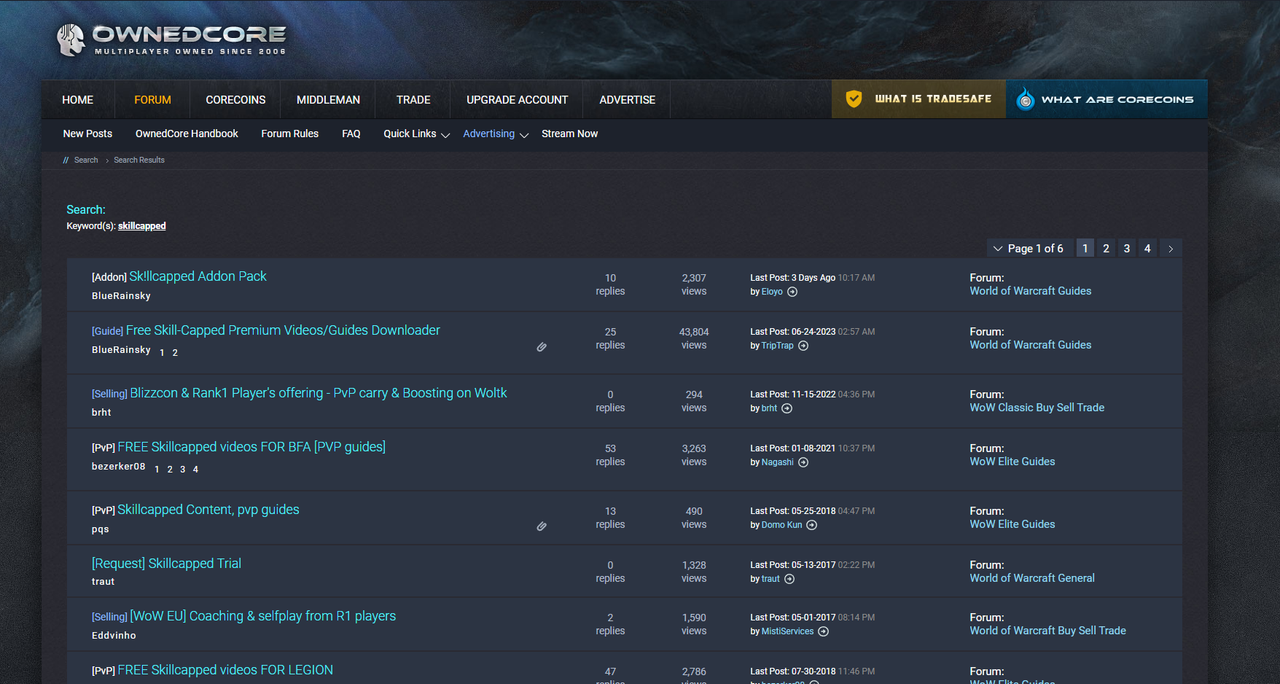Viewport: 1280px width, 684px height.
Task: Open OwnedCore Handbook link
Action: pyautogui.click(x=187, y=134)
